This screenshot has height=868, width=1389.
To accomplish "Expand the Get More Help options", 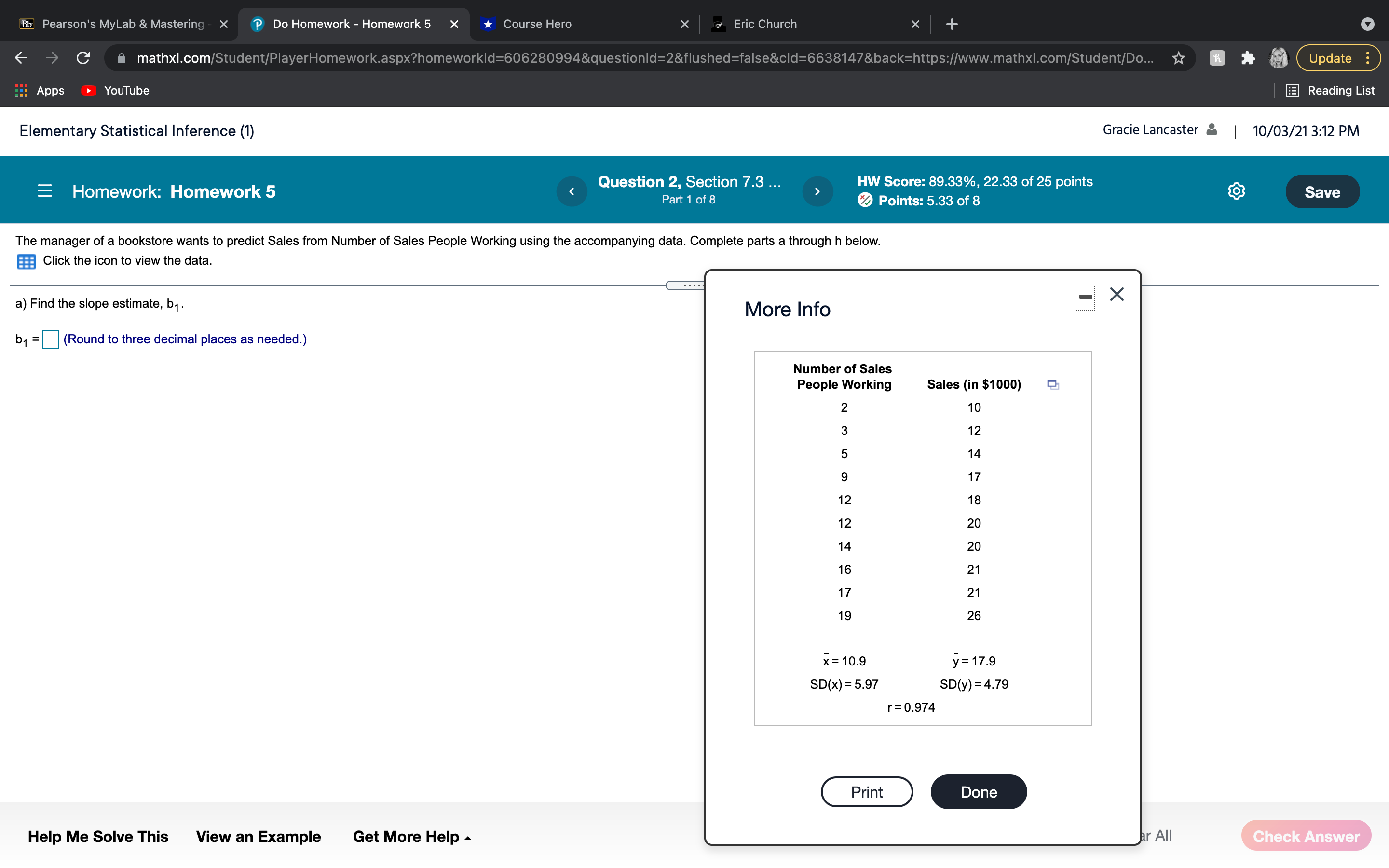I will (411, 837).
